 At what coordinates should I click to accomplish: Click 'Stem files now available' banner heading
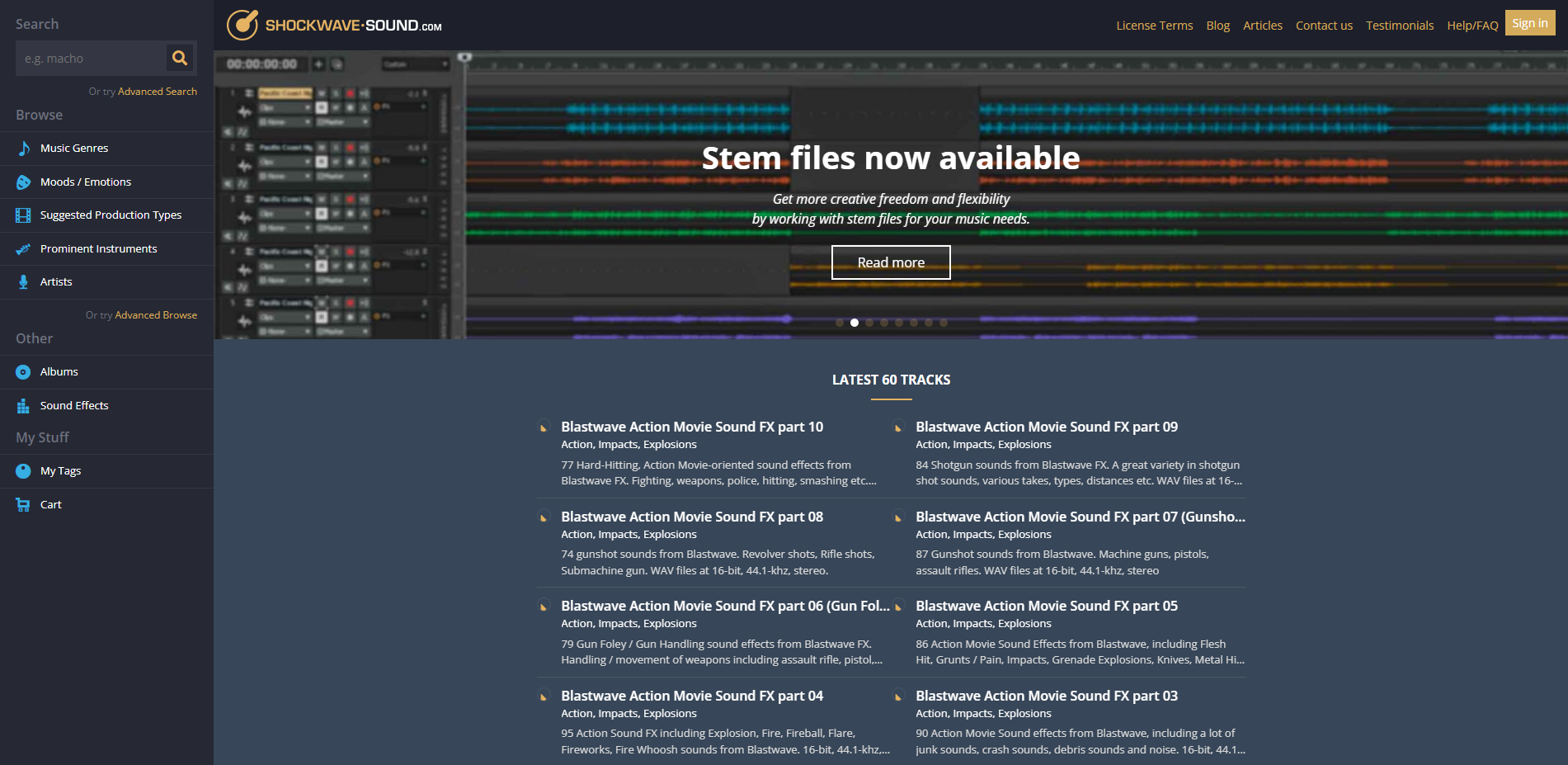[x=891, y=158]
